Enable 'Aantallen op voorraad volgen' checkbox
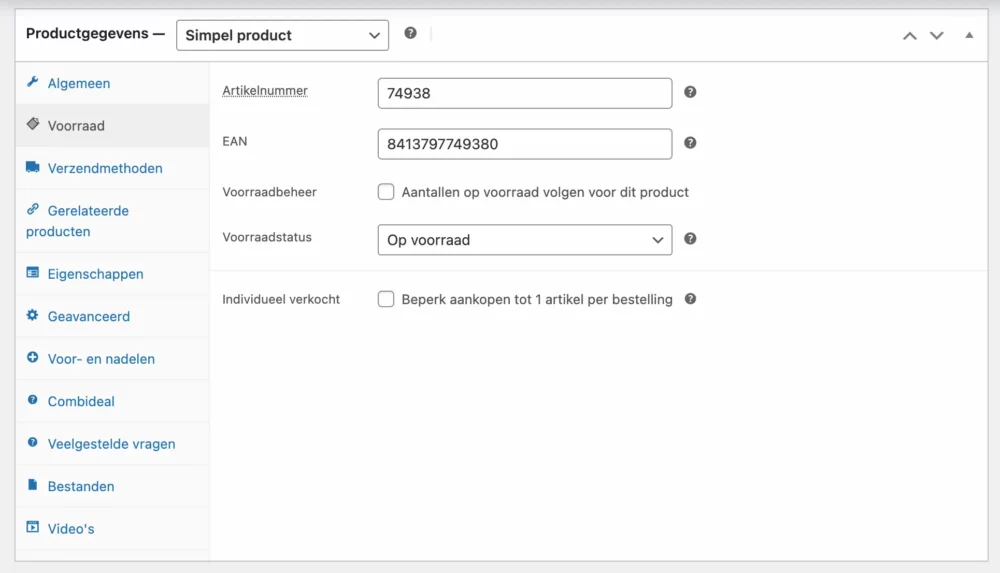Viewport: 1000px width, 573px height. click(x=386, y=192)
